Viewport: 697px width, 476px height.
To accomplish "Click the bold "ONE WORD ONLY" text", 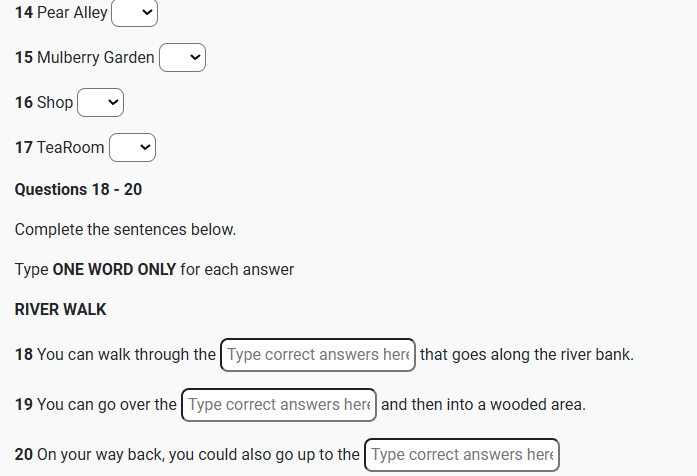I will [114, 270].
